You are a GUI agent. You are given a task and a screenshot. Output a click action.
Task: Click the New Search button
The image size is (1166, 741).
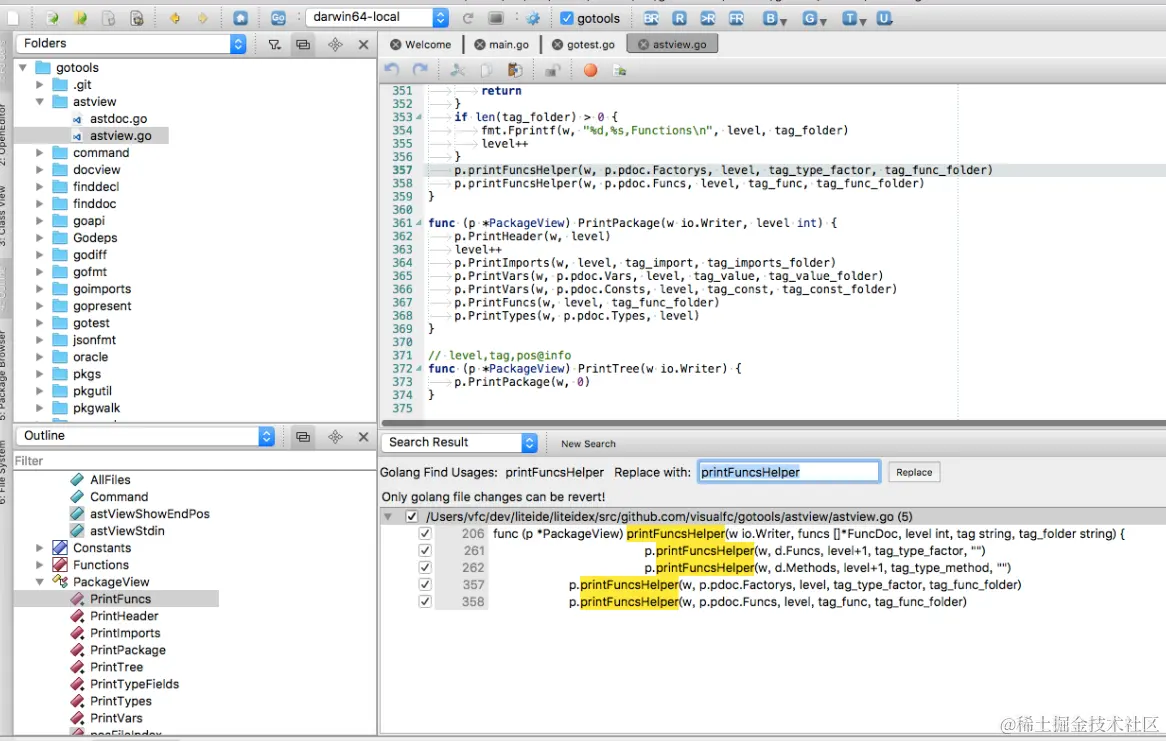click(588, 443)
